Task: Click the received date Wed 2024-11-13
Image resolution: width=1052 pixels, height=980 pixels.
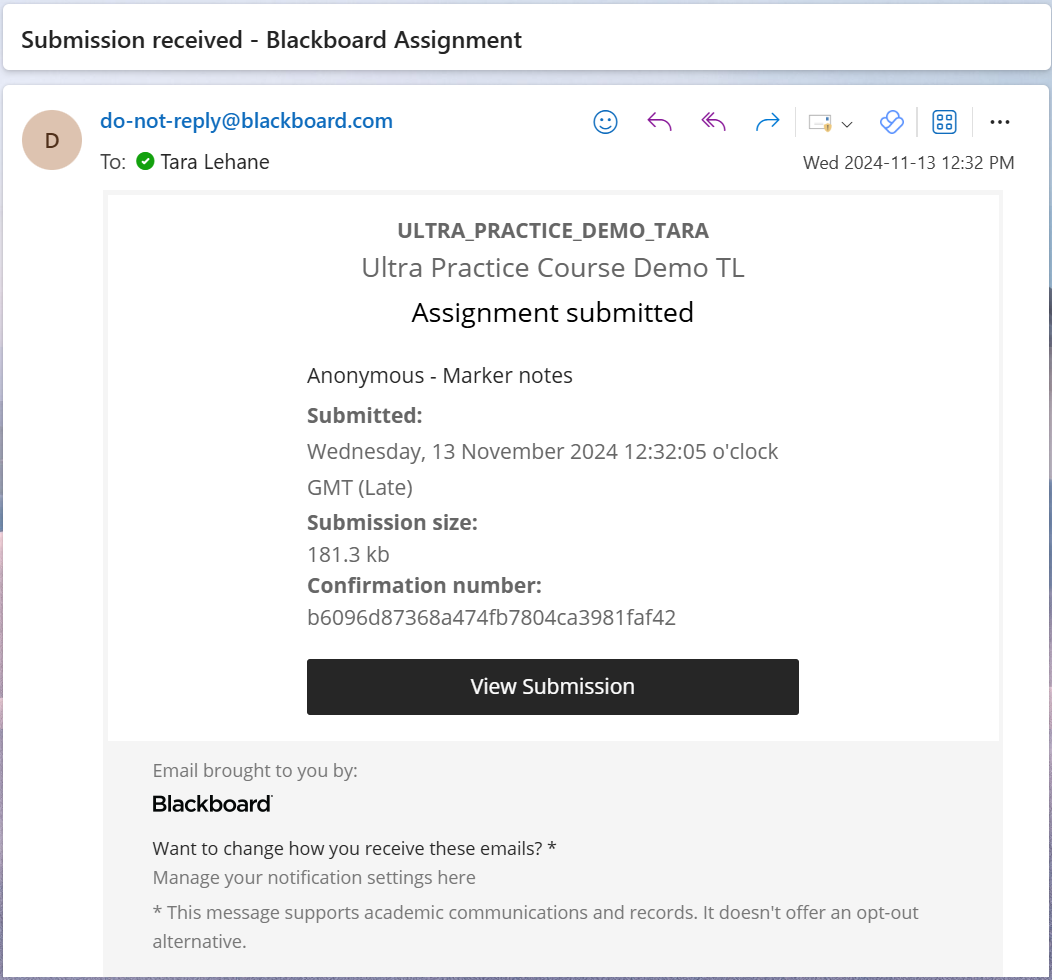Action: point(908,163)
